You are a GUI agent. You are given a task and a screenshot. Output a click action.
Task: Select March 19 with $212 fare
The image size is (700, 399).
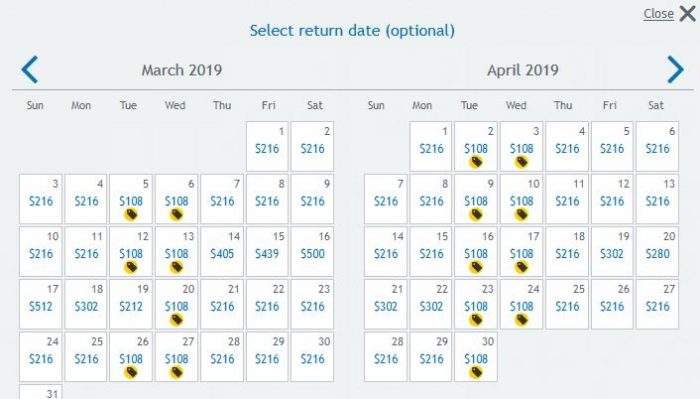(131, 304)
